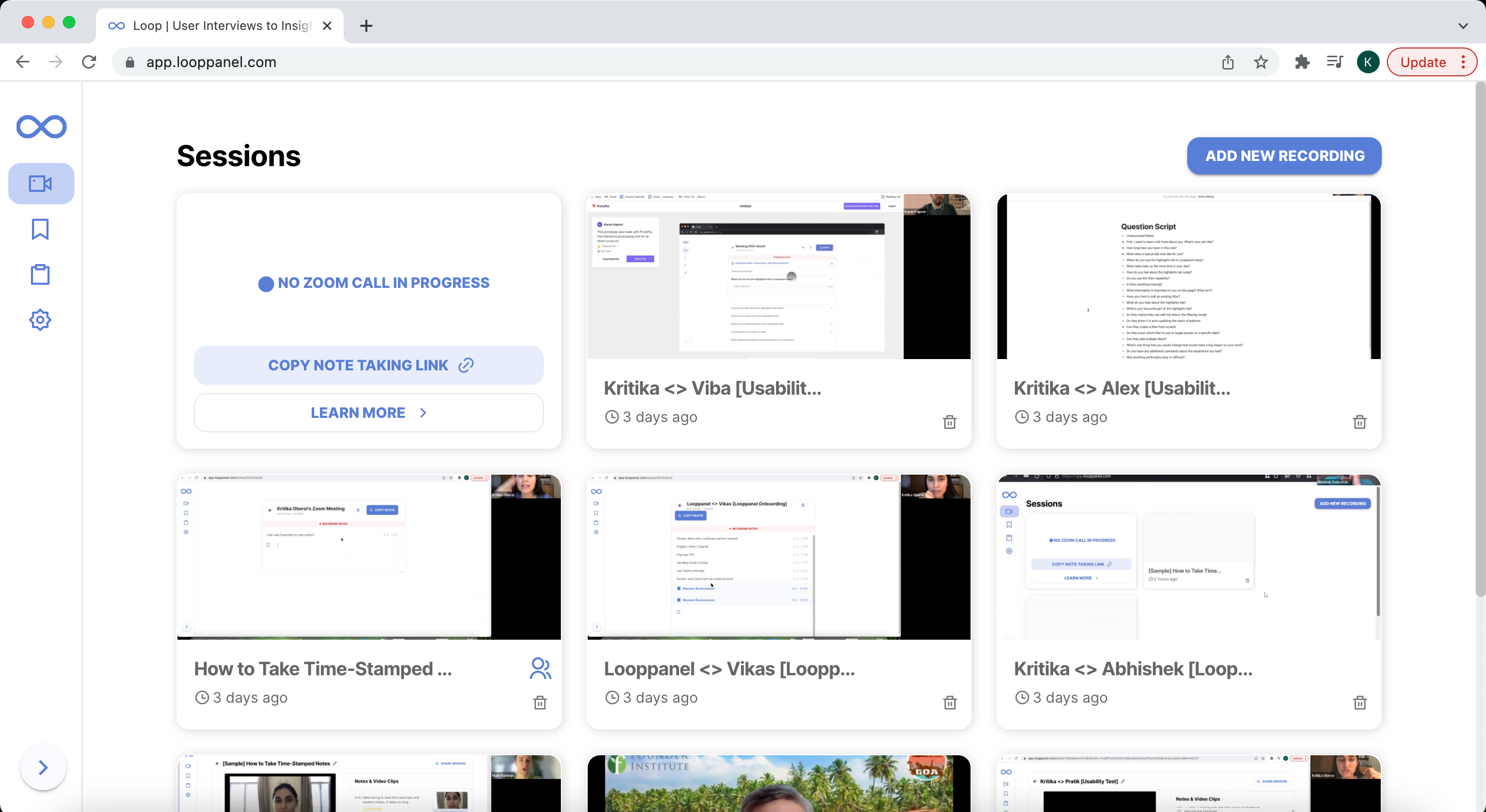The height and width of the screenshot is (812, 1486).
Task: Click Copy Note Taking Link button
Action: (x=368, y=365)
